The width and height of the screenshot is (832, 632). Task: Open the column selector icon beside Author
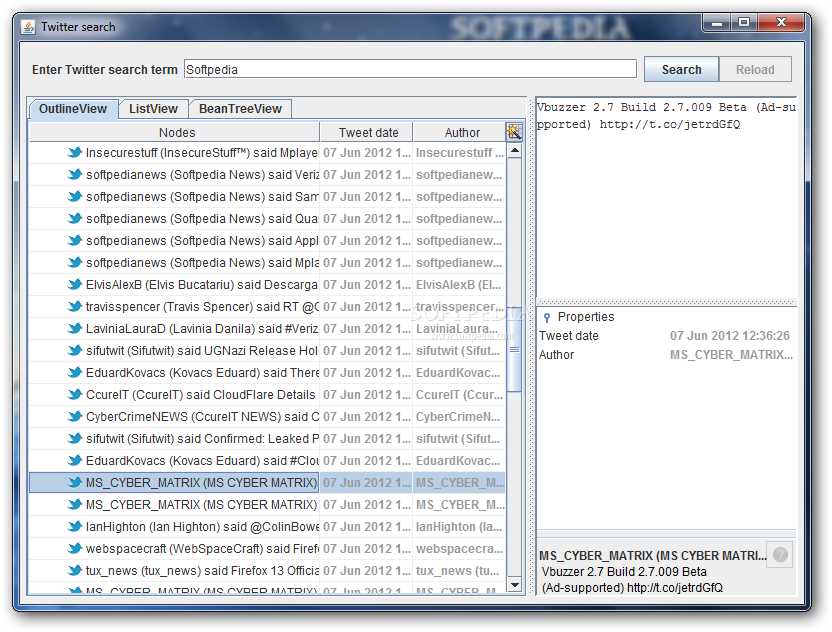pyautogui.click(x=514, y=132)
